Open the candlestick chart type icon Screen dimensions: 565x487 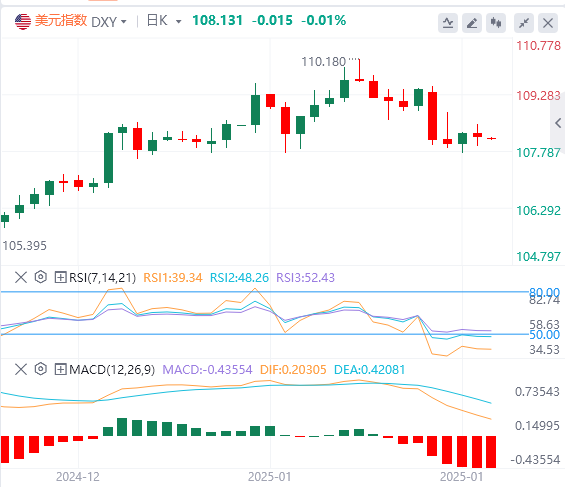(496, 23)
